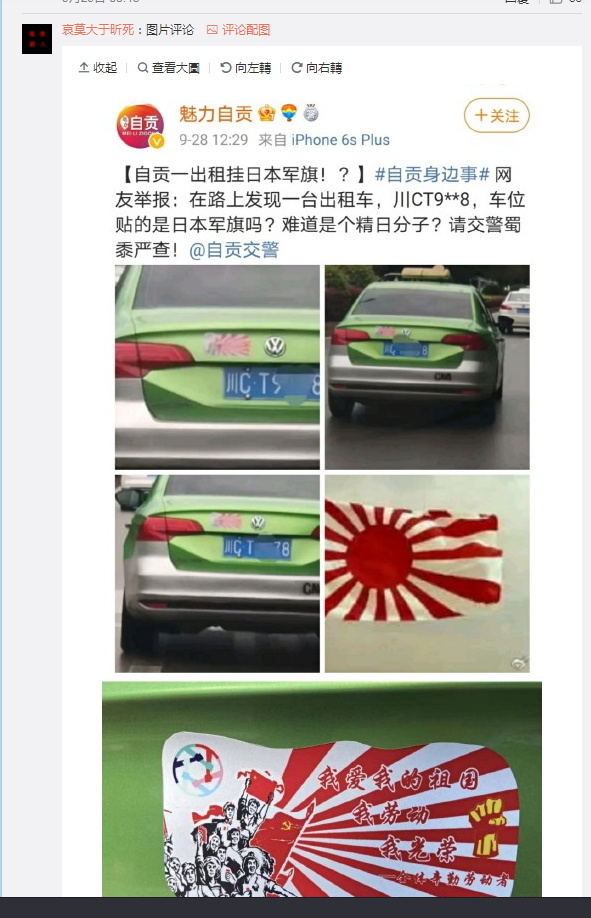Rotate the image right with 向右转 icon
The width and height of the screenshot is (591, 918).
[297, 68]
